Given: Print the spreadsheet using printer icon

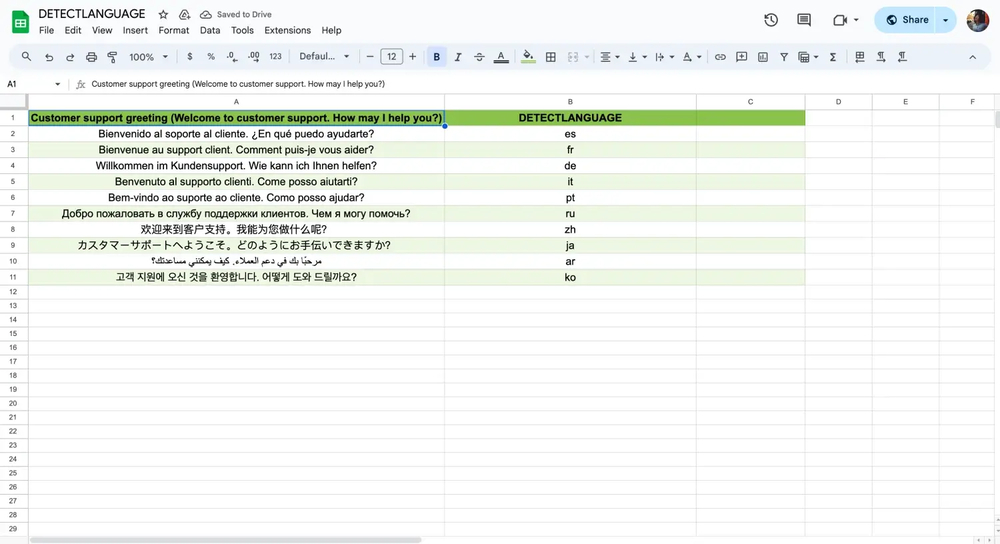Looking at the screenshot, I should click(92, 57).
